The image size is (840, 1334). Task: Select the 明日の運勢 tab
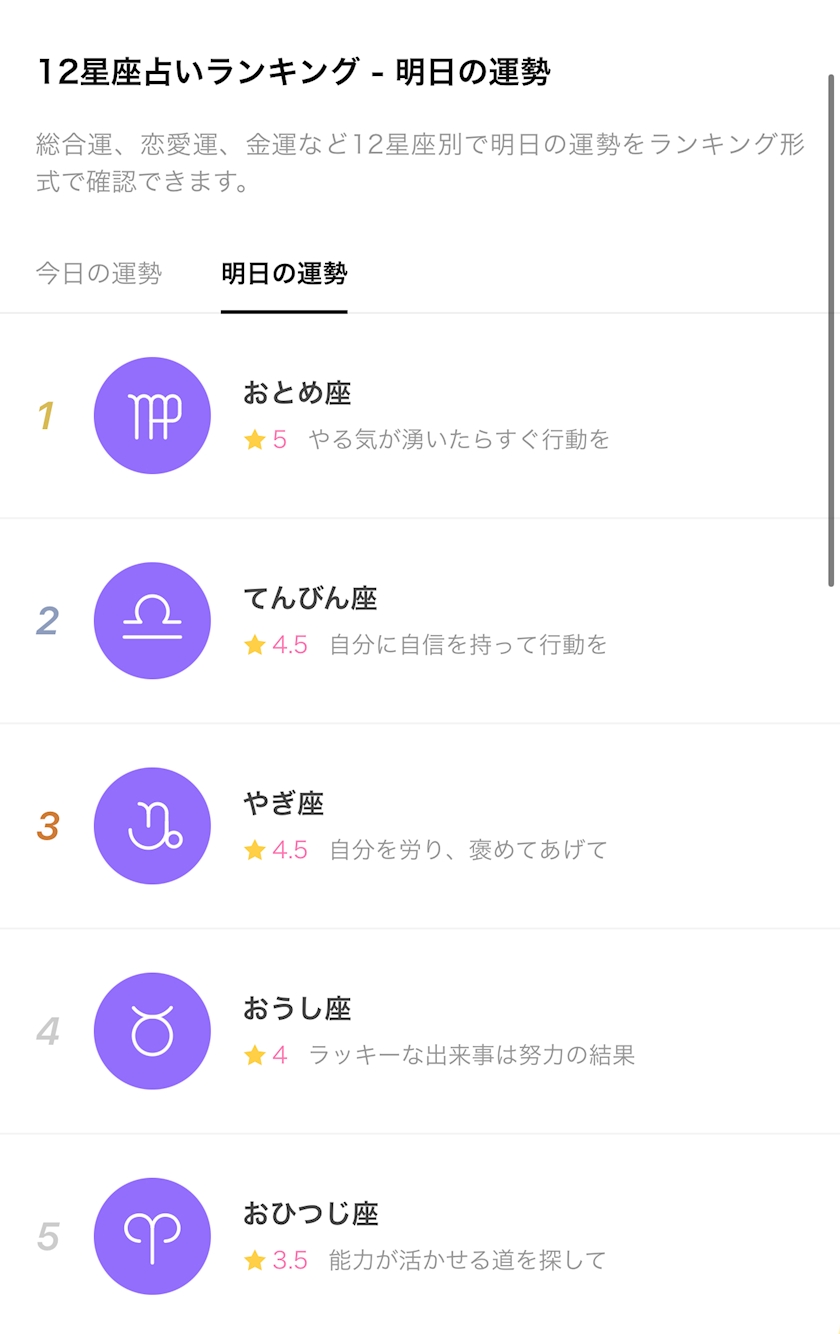[284, 274]
